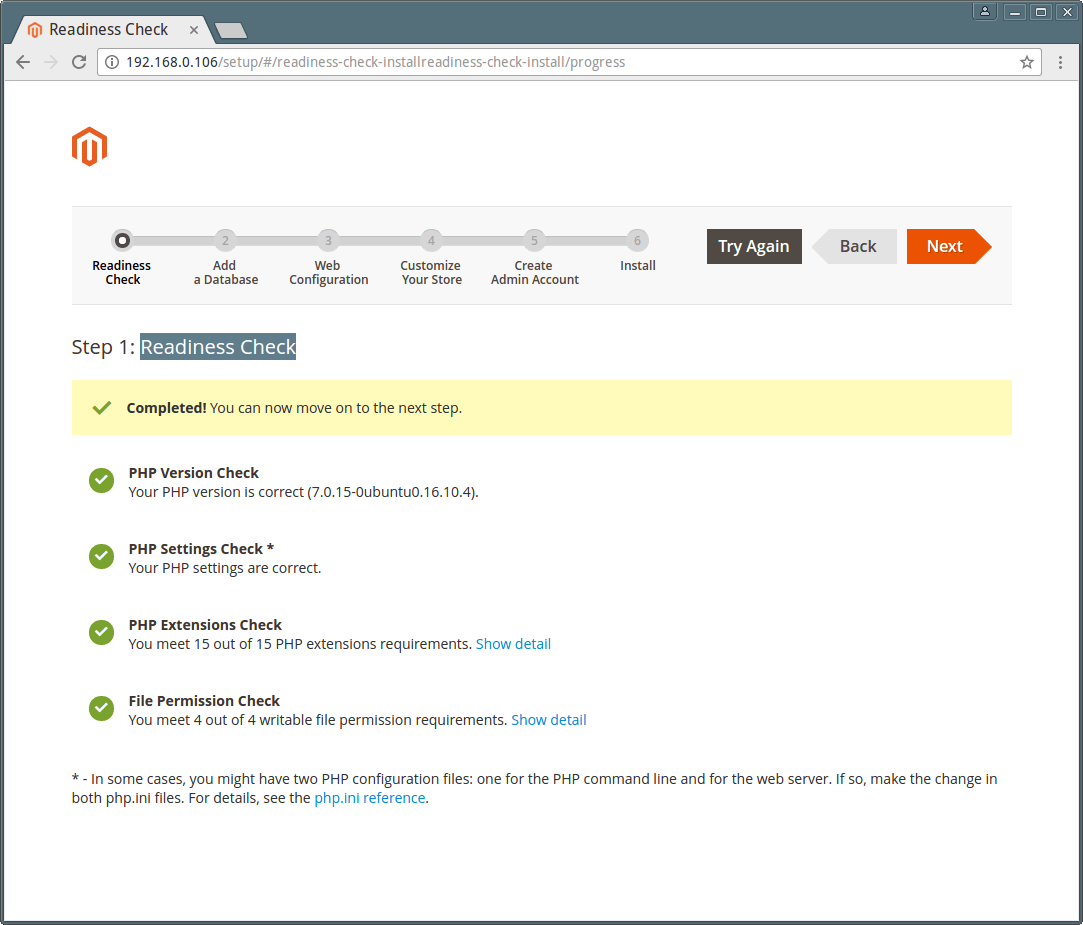Show detail for File Permission Check

pos(548,720)
